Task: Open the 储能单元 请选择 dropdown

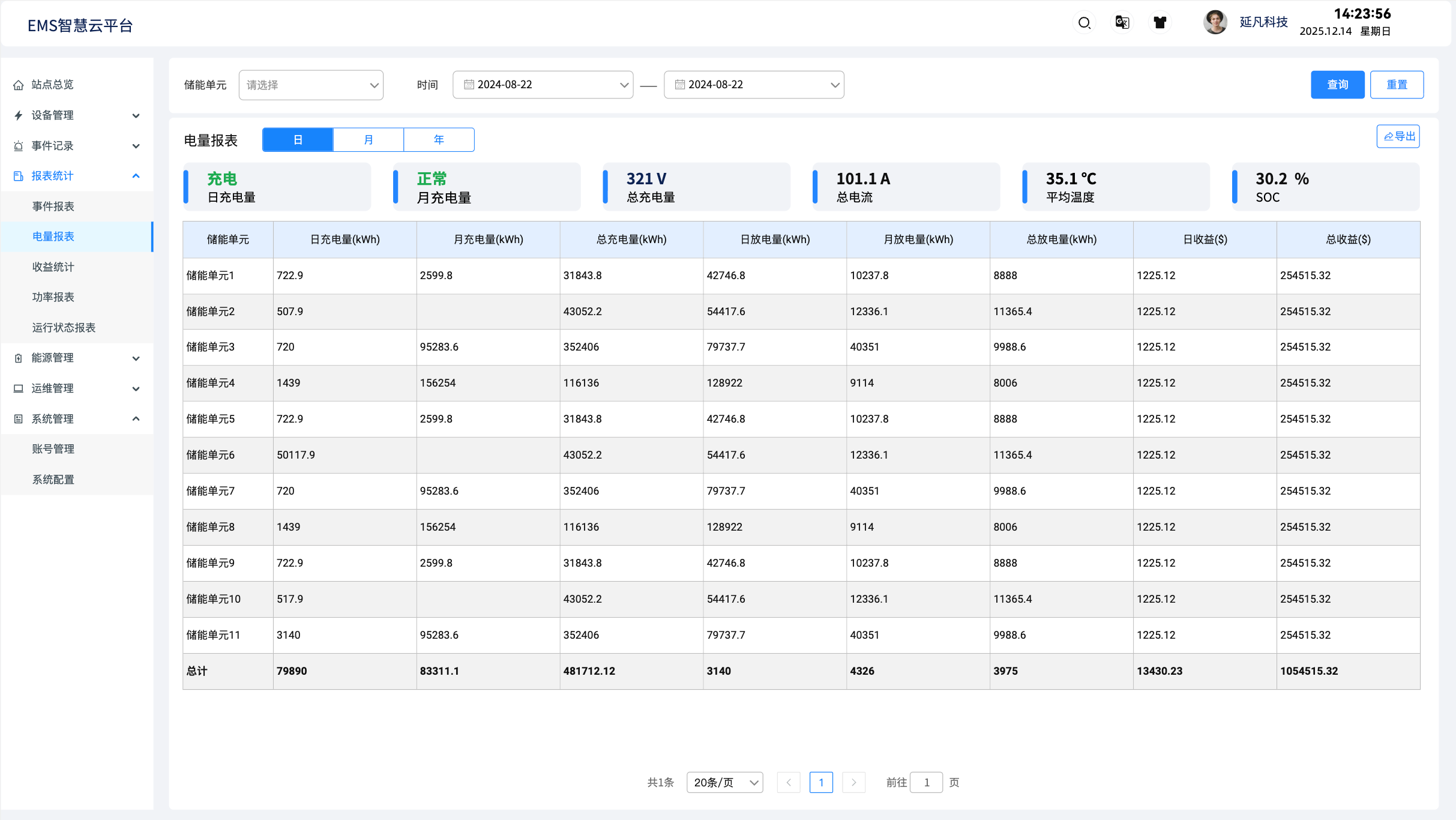Action: click(311, 85)
